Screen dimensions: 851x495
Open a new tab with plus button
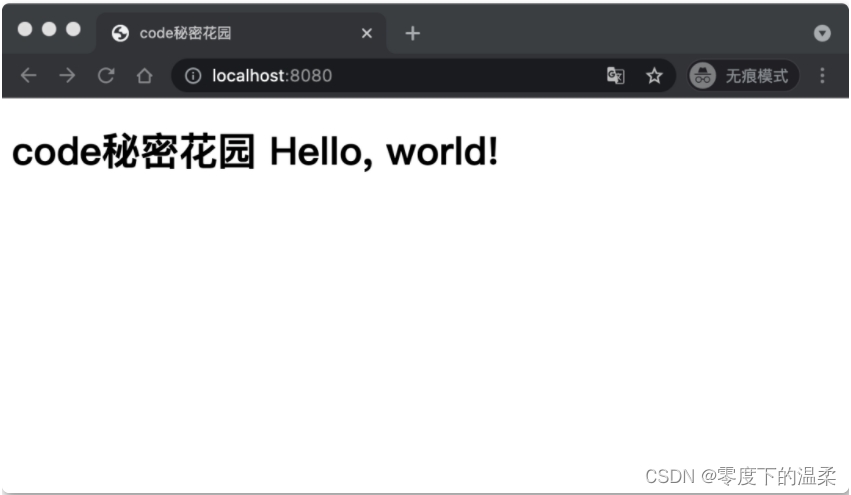coord(412,33)
